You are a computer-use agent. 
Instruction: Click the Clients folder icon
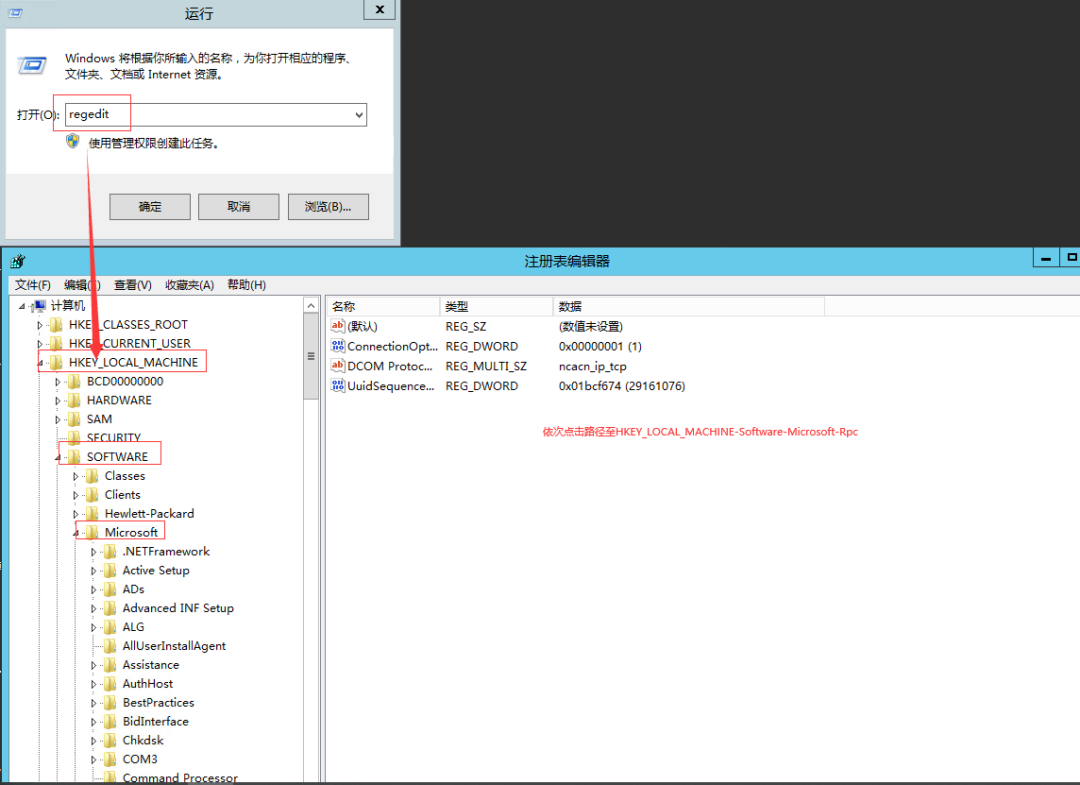pyautogui.click(x=93, y=494)
